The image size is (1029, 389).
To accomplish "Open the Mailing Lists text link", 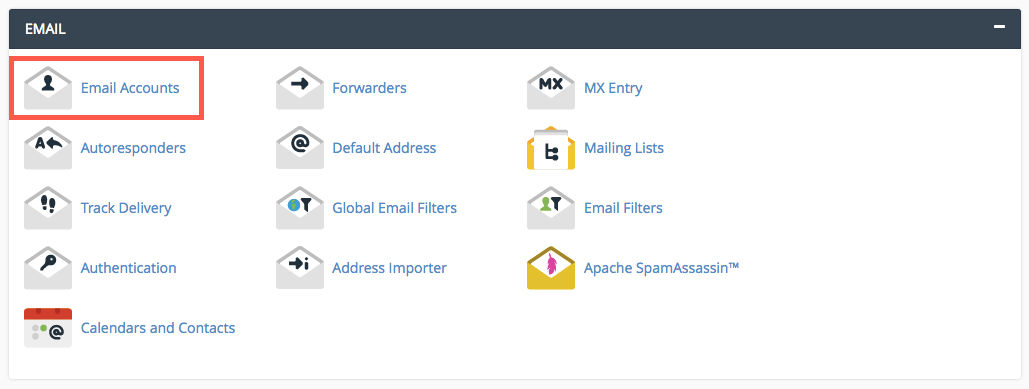I will click(x=624, y=148).
